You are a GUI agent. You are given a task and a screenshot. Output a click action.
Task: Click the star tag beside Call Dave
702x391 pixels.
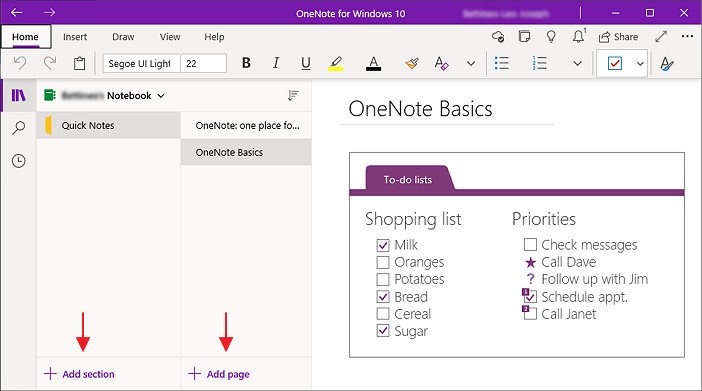coord(531,262)
